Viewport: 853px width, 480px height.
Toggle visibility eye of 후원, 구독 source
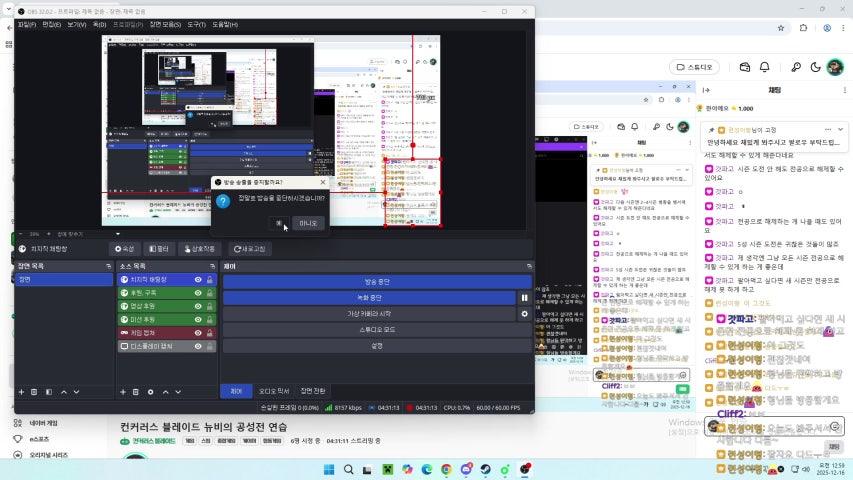tap(198, 293)
